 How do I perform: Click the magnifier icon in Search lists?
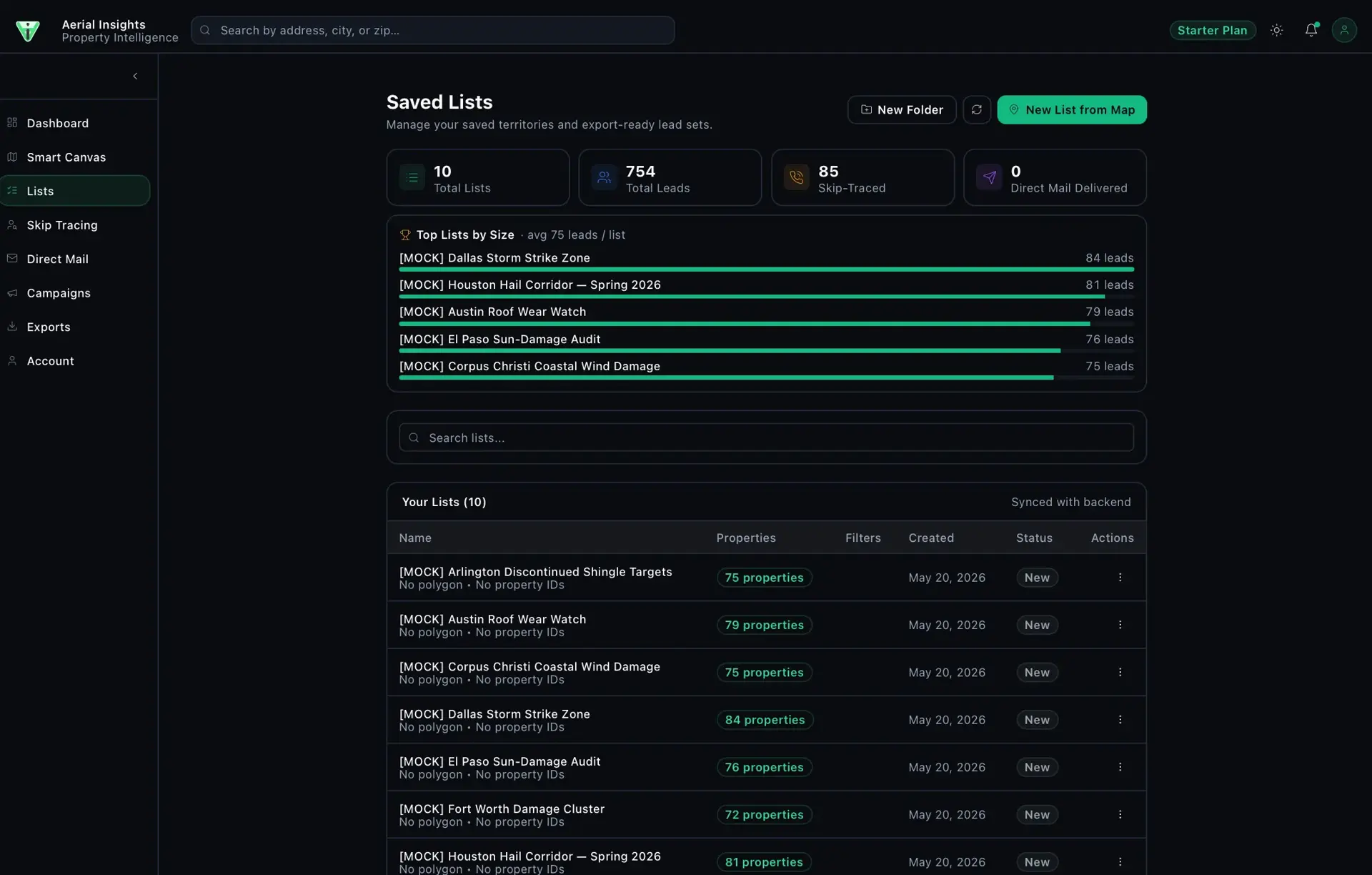[x=414, y=437]
